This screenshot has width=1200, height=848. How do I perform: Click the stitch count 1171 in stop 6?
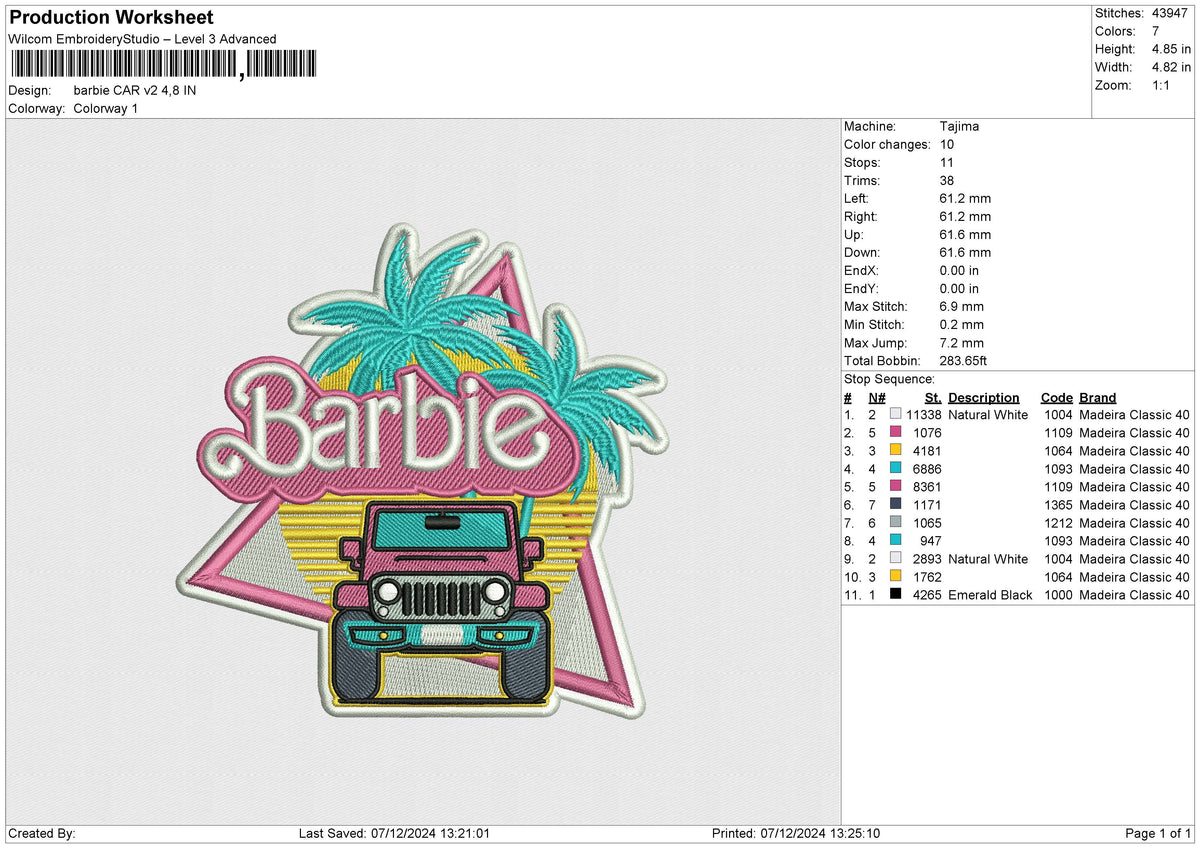(x=928, y=504)
